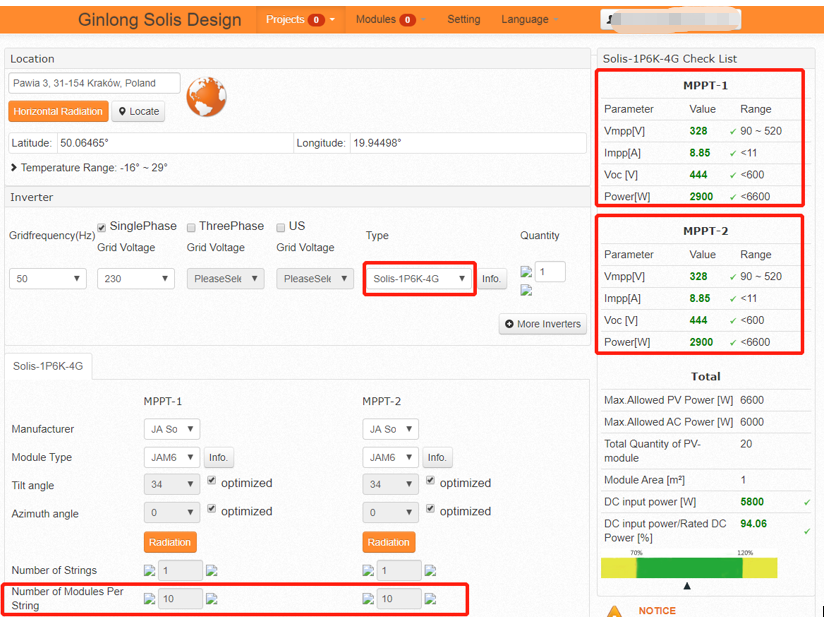827x629 pixels.
Task: Click the DC power ratio green bar
Action: 689,568
